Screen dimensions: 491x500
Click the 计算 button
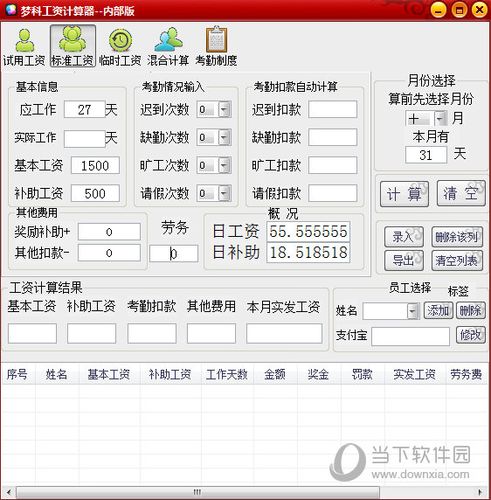pyautogui.click(x=404, y=194)
